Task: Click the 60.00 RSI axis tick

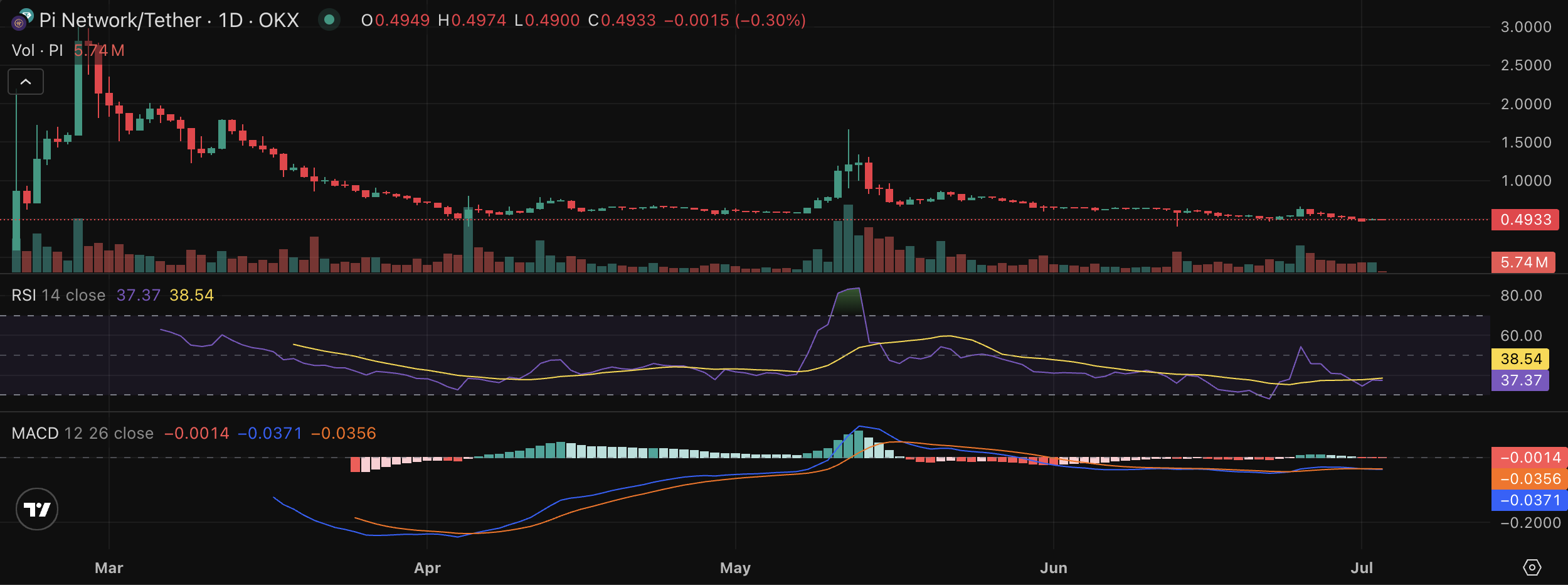Action: pyautogui.click(x=1521, y=336)
